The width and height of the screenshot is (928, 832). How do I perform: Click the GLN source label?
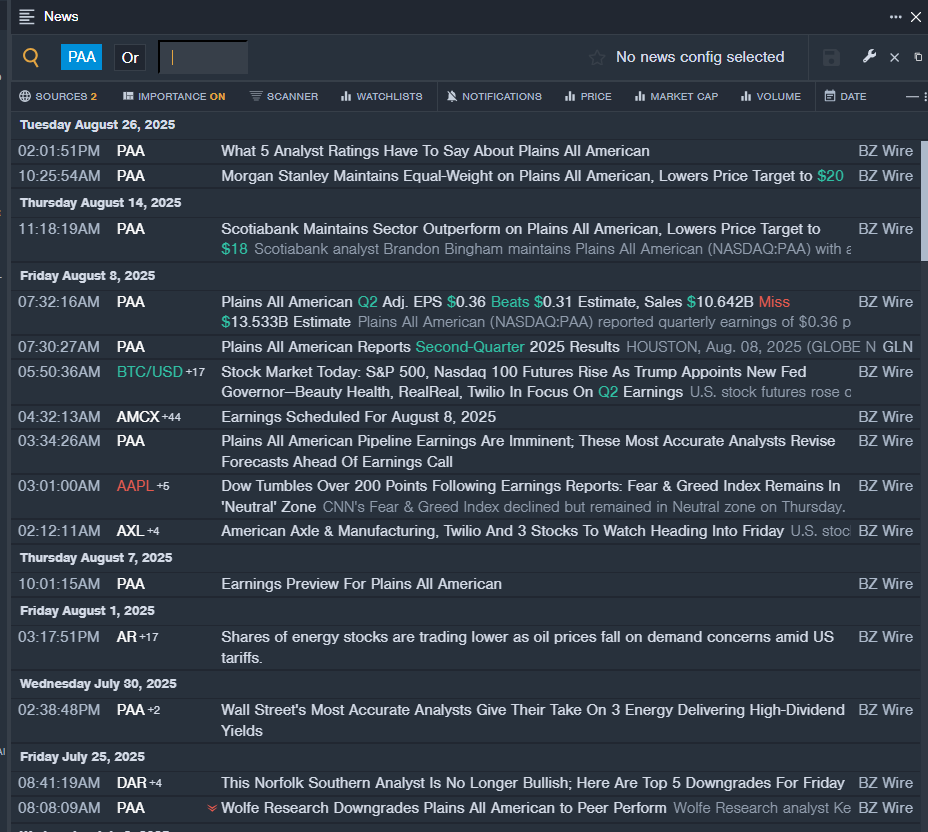click(x=897, y=347)
